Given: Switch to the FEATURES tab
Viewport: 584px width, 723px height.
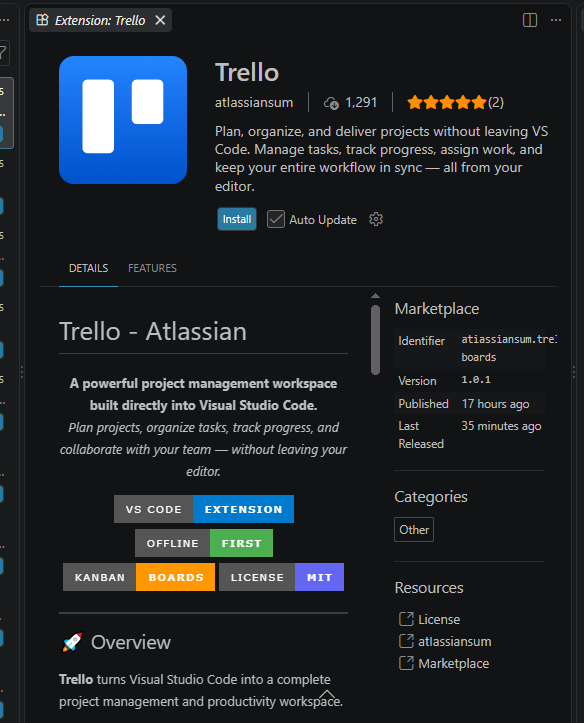Looking at the screenshot, I should pyautogui.click(x=152, y=268).
